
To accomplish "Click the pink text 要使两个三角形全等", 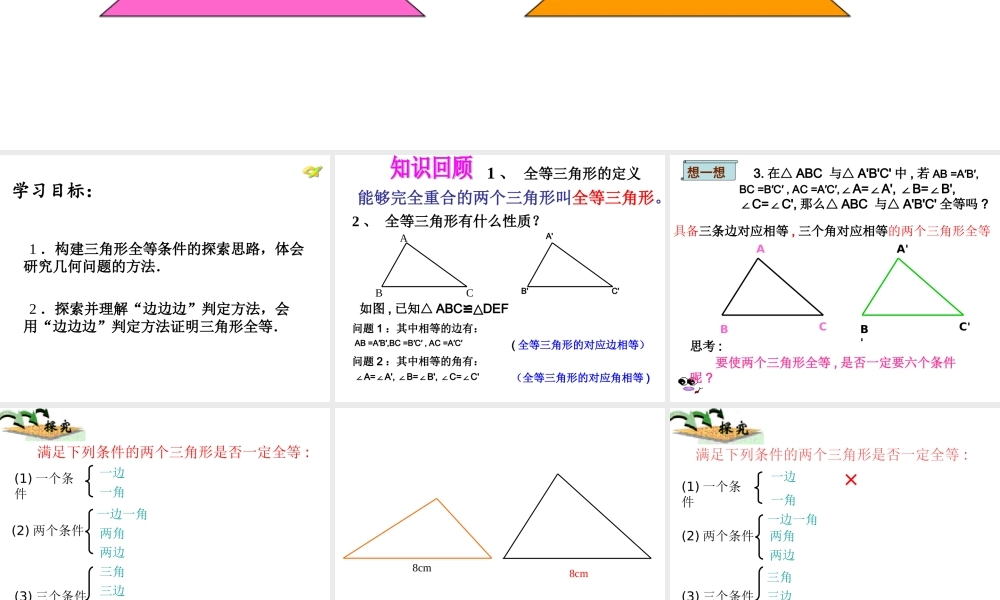I will (835, 363).
